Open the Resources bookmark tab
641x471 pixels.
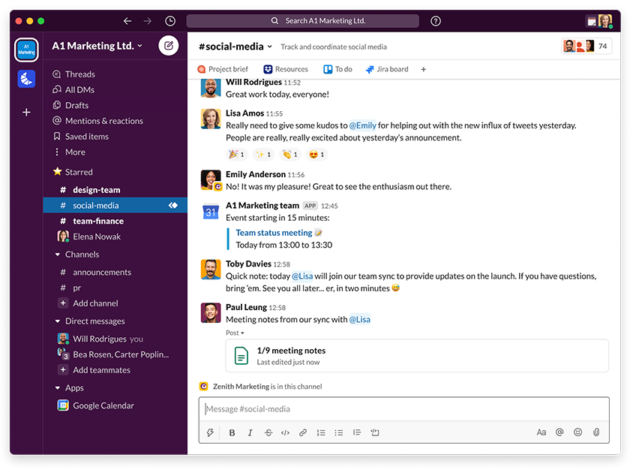coord(286,69)
